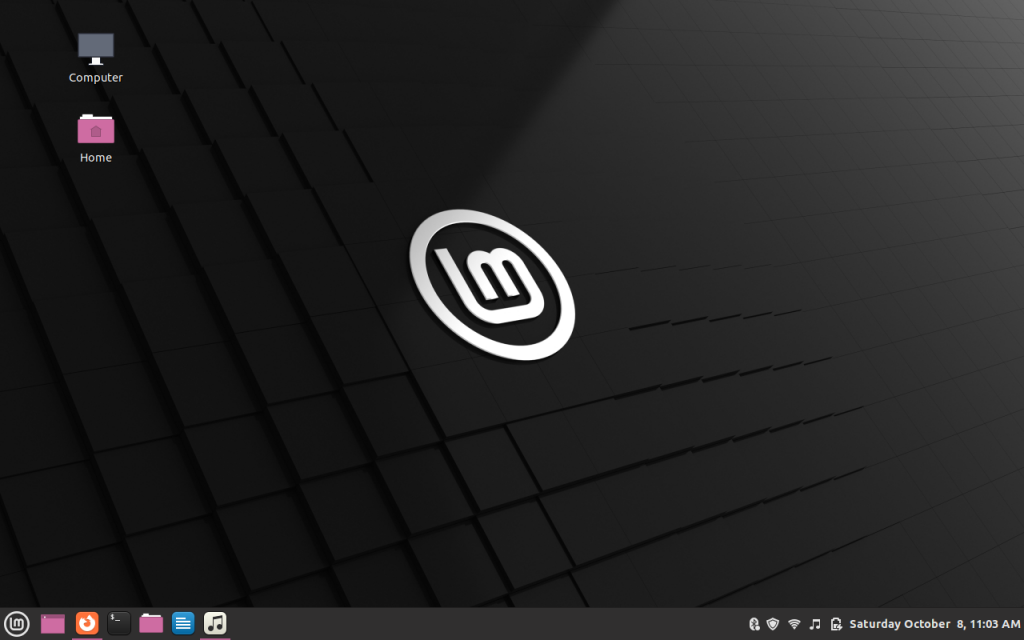Open the Home folder desktop icon
The height and width of the screenshot is (640, 1024).
[x=95, y=128]
